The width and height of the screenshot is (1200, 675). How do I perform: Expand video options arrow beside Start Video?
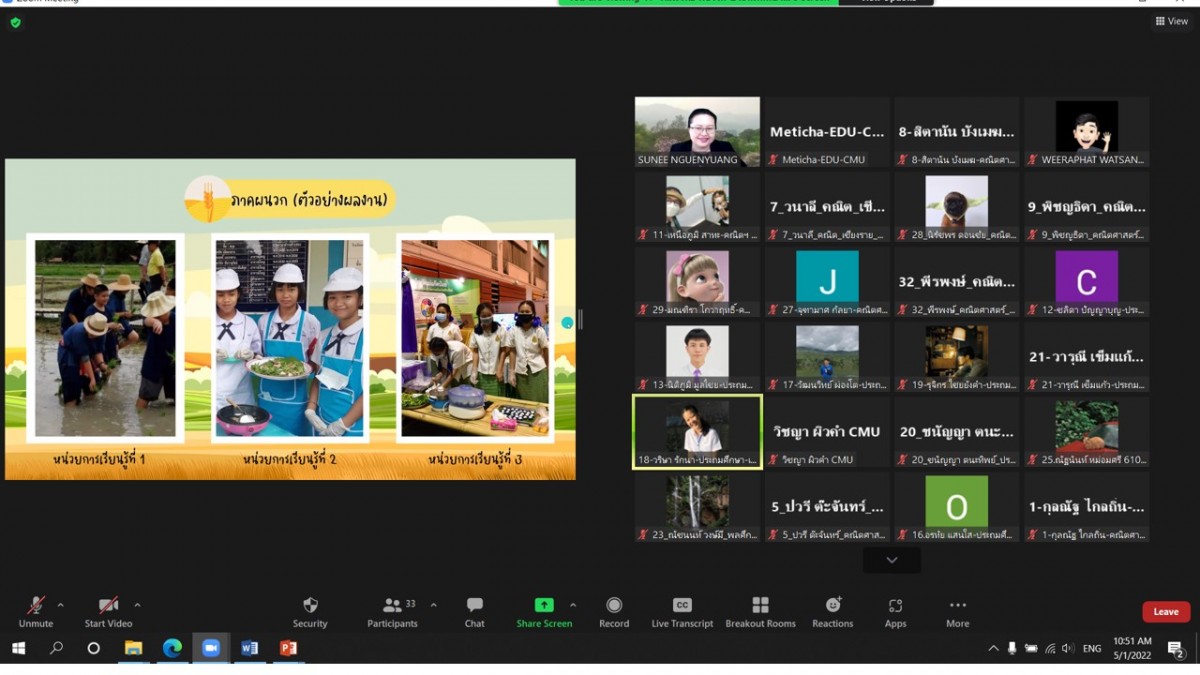coord(137,605)
